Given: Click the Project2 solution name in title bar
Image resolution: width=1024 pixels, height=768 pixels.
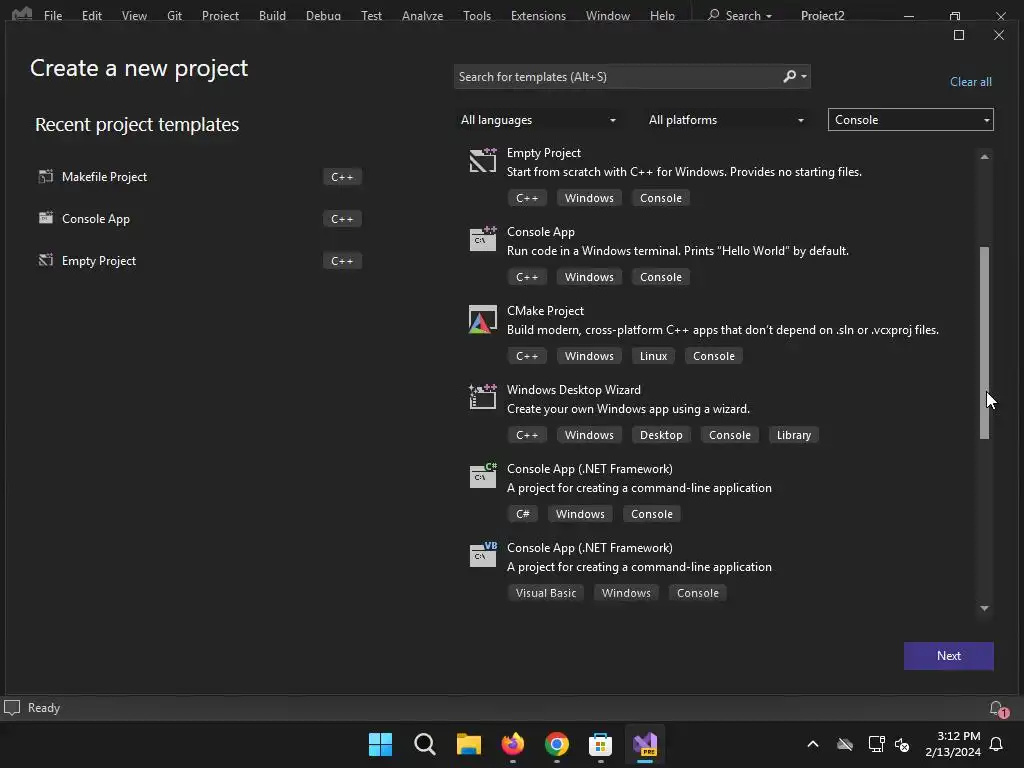Looking at the screenshot, I should coord(822,15).
